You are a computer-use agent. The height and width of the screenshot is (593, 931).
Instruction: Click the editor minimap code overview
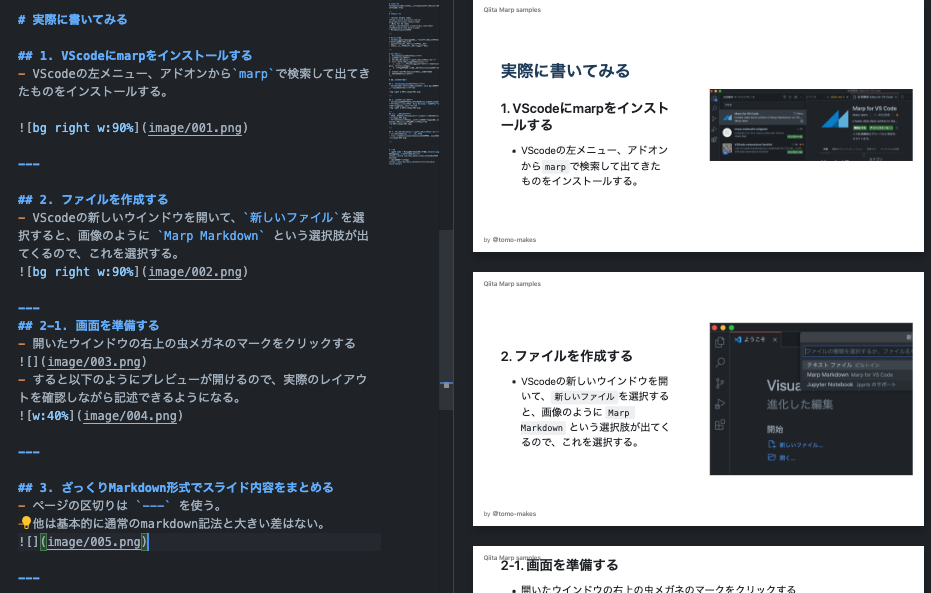(414, 83)
